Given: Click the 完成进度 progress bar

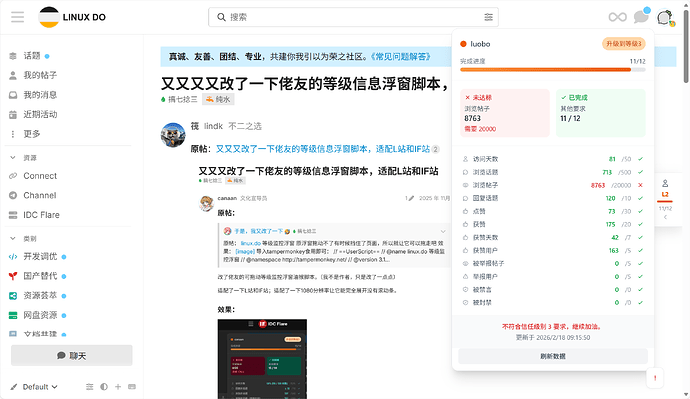Looking at the screenshot, I should (x=553, y=70).
